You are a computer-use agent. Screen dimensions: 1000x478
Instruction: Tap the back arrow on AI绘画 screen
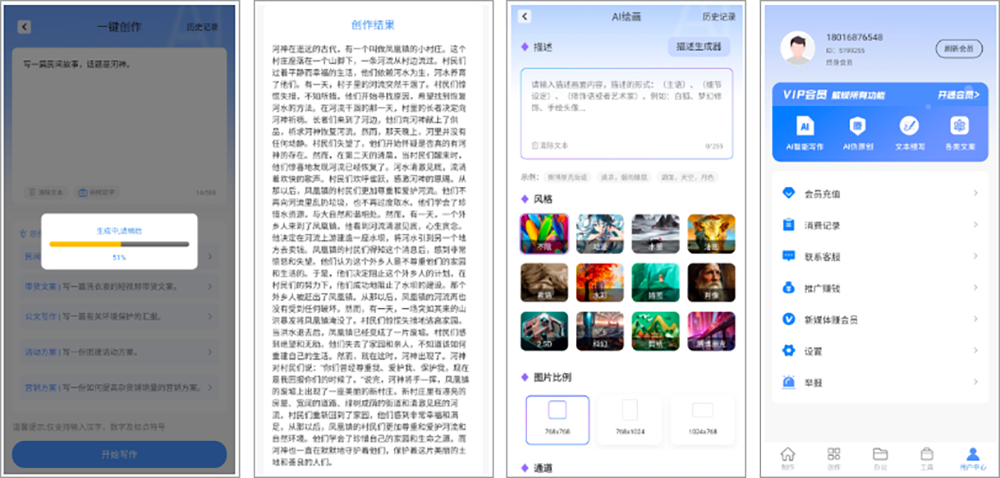click(524, 17)
